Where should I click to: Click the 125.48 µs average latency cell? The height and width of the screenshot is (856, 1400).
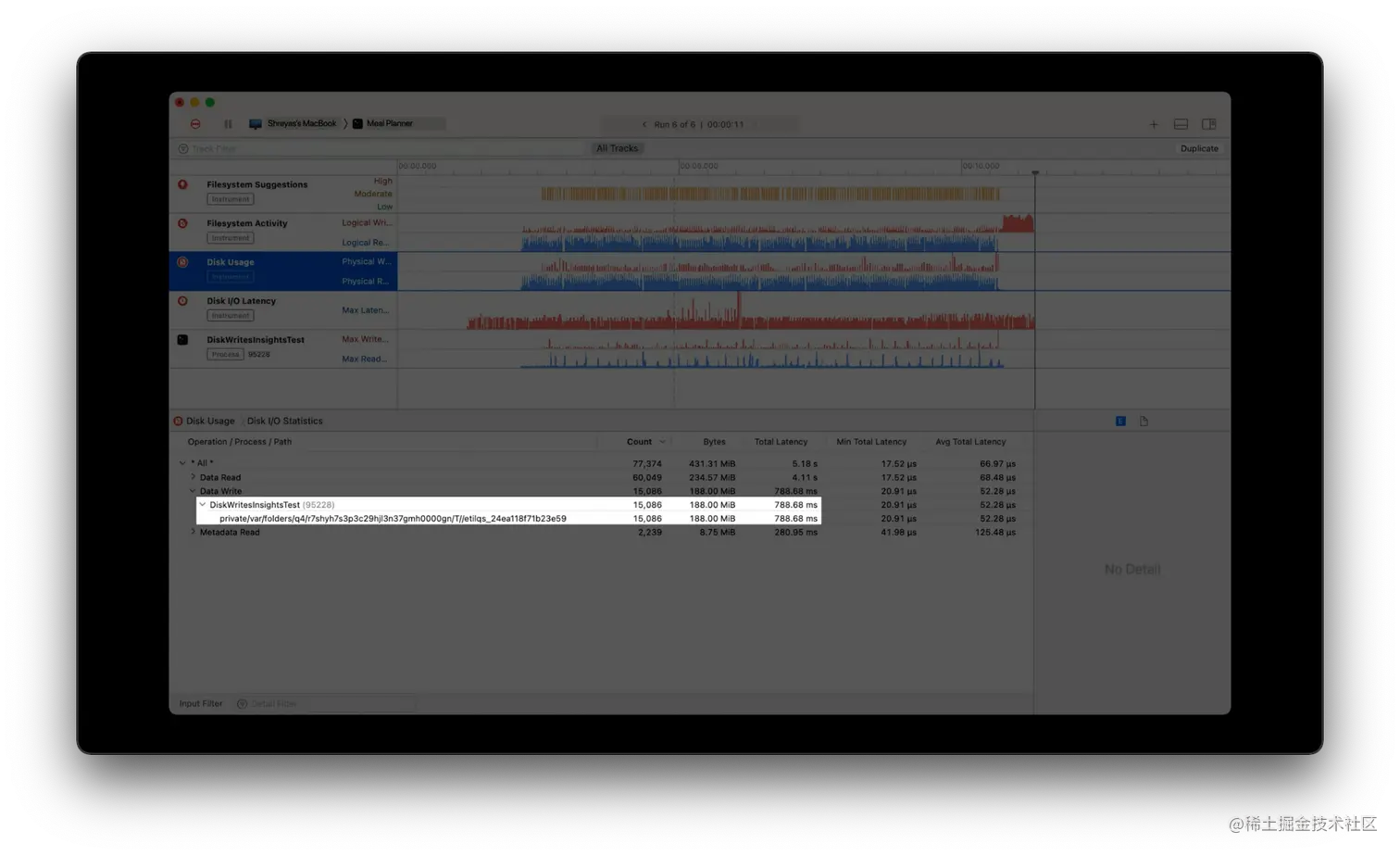(994, 532)
